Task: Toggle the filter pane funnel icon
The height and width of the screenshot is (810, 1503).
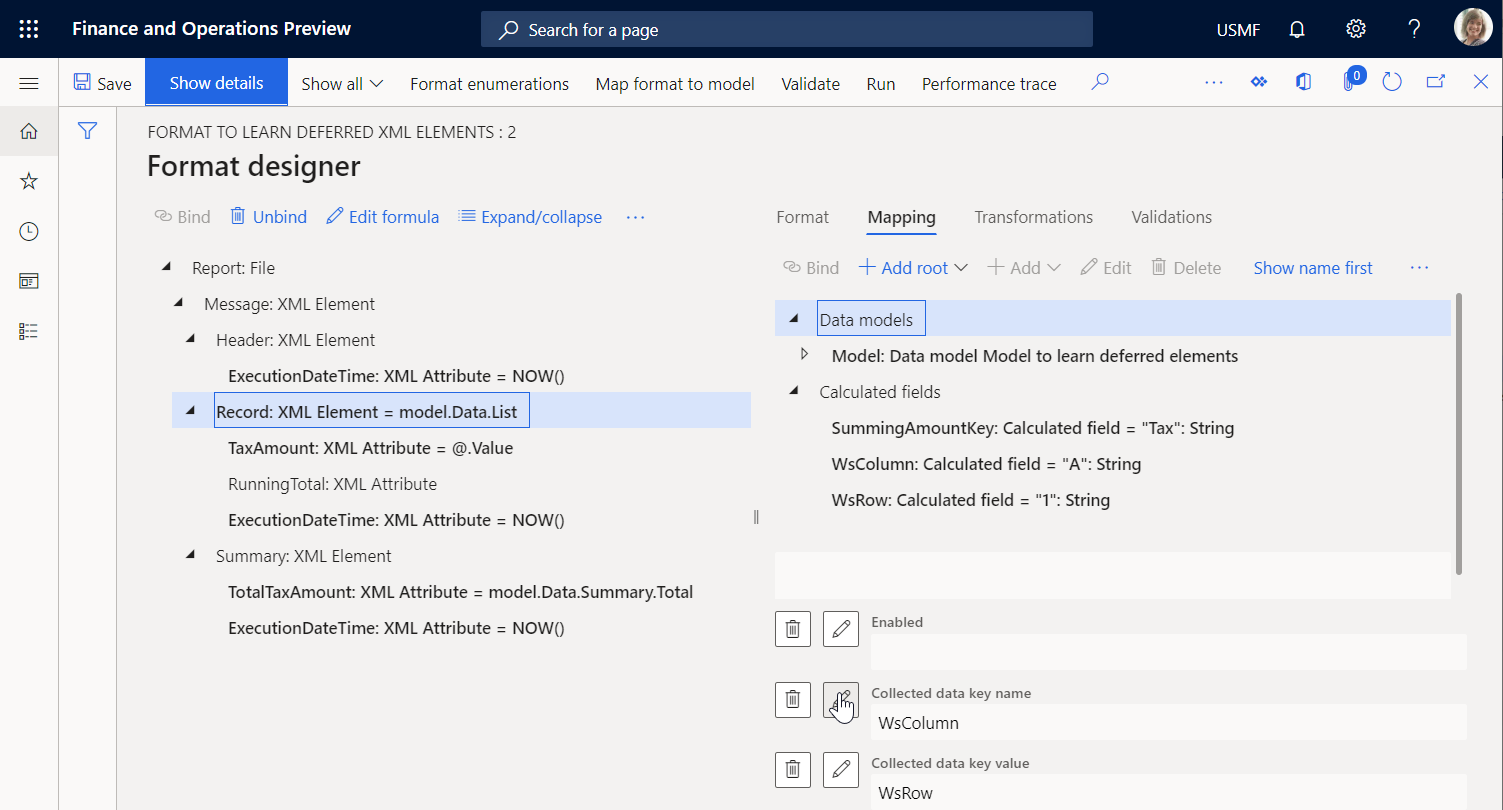Action: 88,130
